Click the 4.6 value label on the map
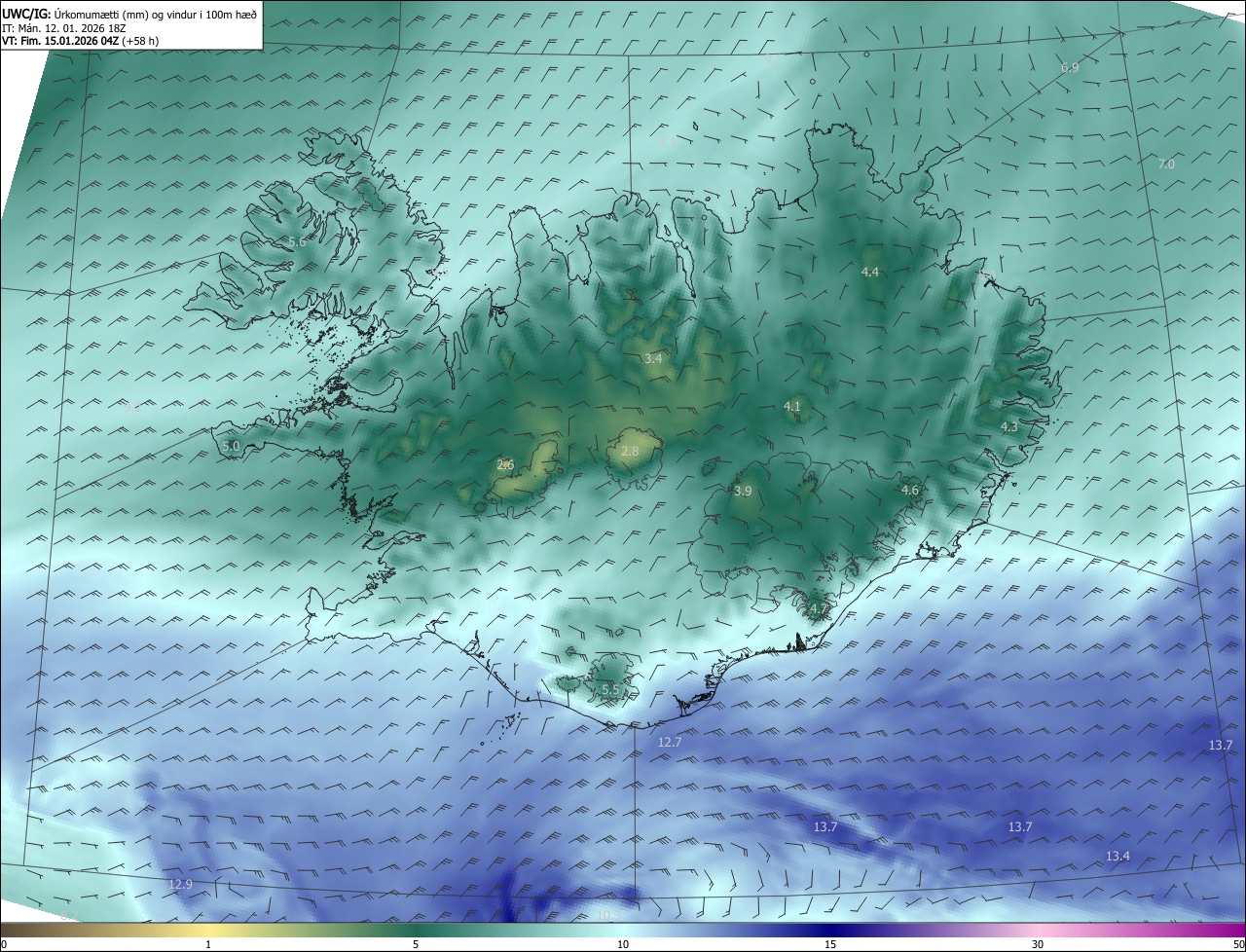Screen dimensions: 1246x952 [910, 490]
